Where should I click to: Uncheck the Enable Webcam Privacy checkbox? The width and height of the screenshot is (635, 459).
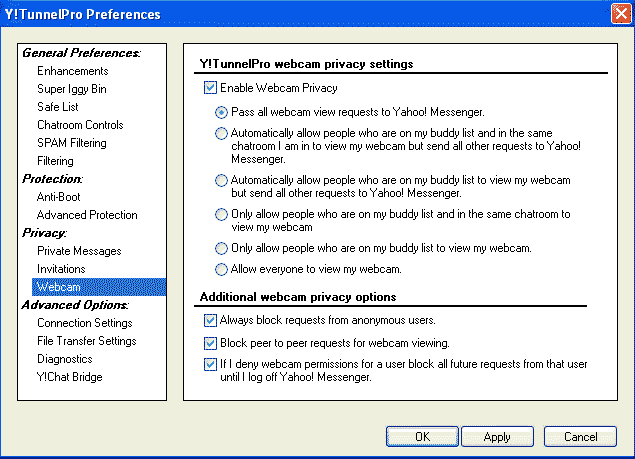pos(210,88)
